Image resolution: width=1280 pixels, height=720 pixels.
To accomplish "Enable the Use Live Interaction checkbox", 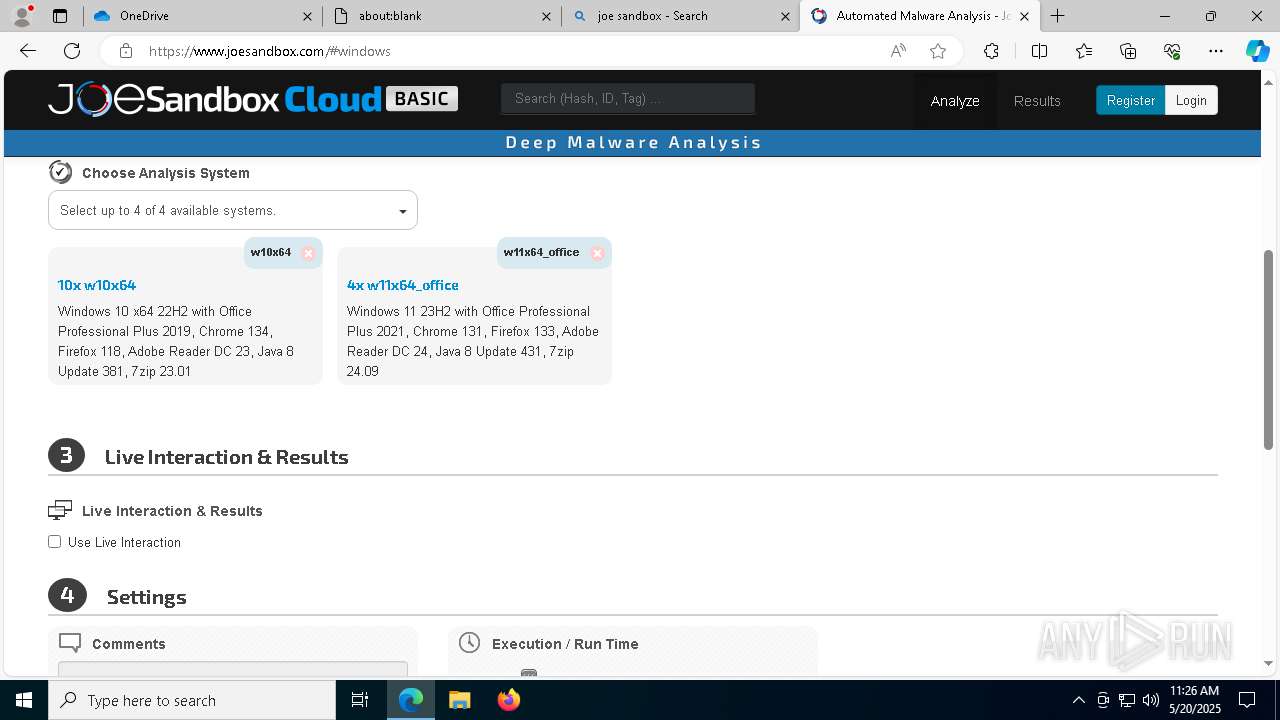I will click(54, 542).
